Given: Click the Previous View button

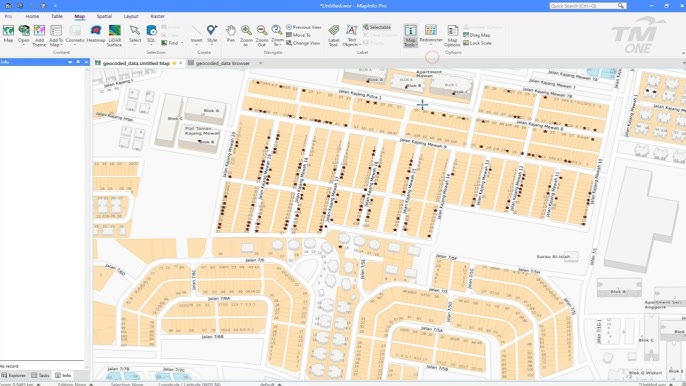Looking at the screenshot, I should click(x=304, y=27).
